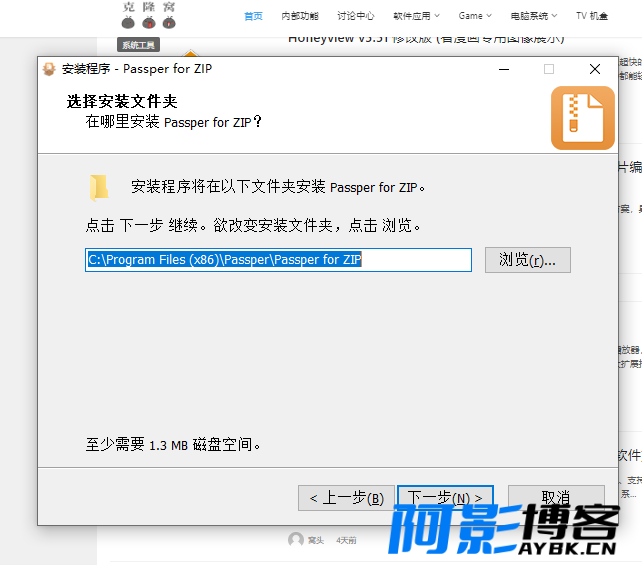Open the 首页 tab on the website
This screenshot has height=565, width=642.
(253, 16)
